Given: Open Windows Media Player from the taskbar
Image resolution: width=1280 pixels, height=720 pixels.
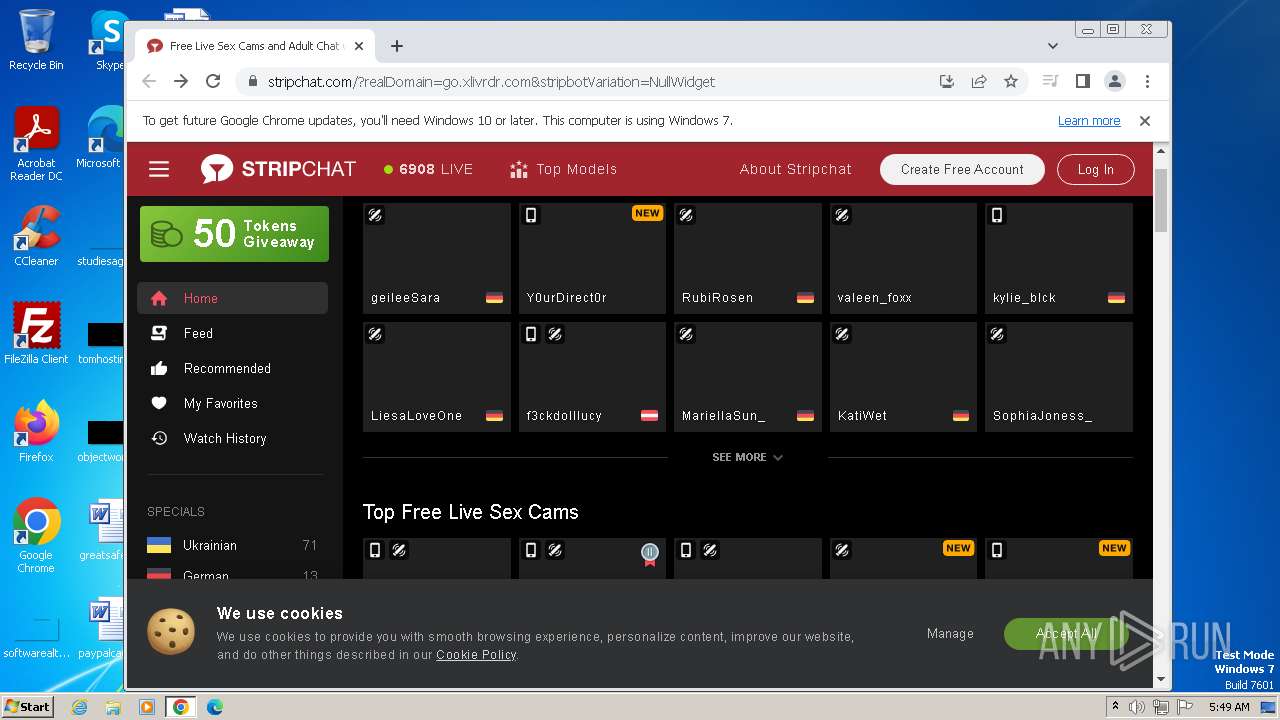Looking at the screenshot, I should pos(147,707).
